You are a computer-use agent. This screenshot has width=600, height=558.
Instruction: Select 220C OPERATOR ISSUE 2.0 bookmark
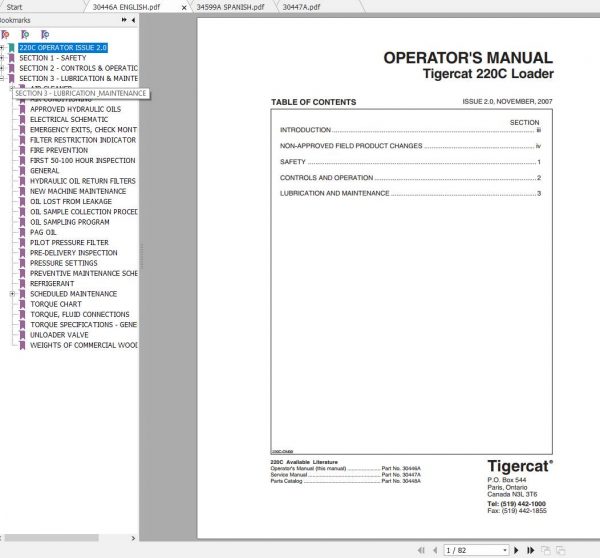click(x=63, y=47)
